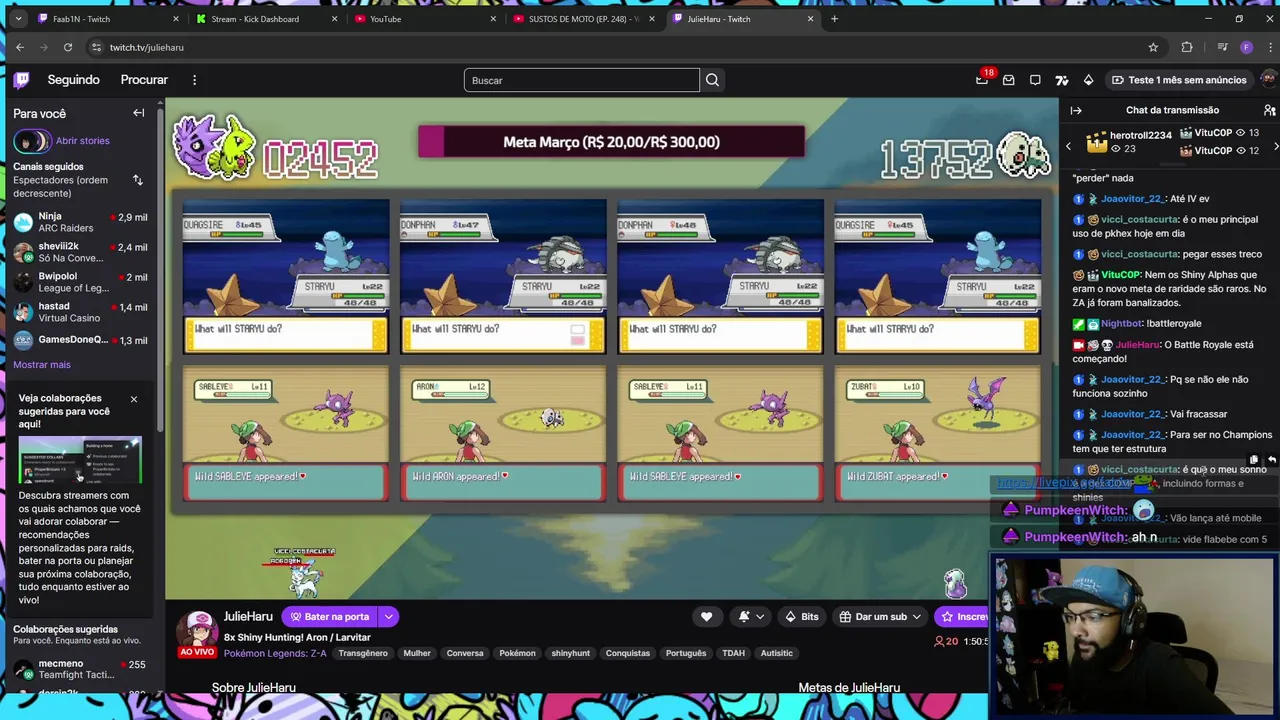The image size is (1280, 720).
Task: Reload the page
Action: pyautogui.click(x=68, y=47)
